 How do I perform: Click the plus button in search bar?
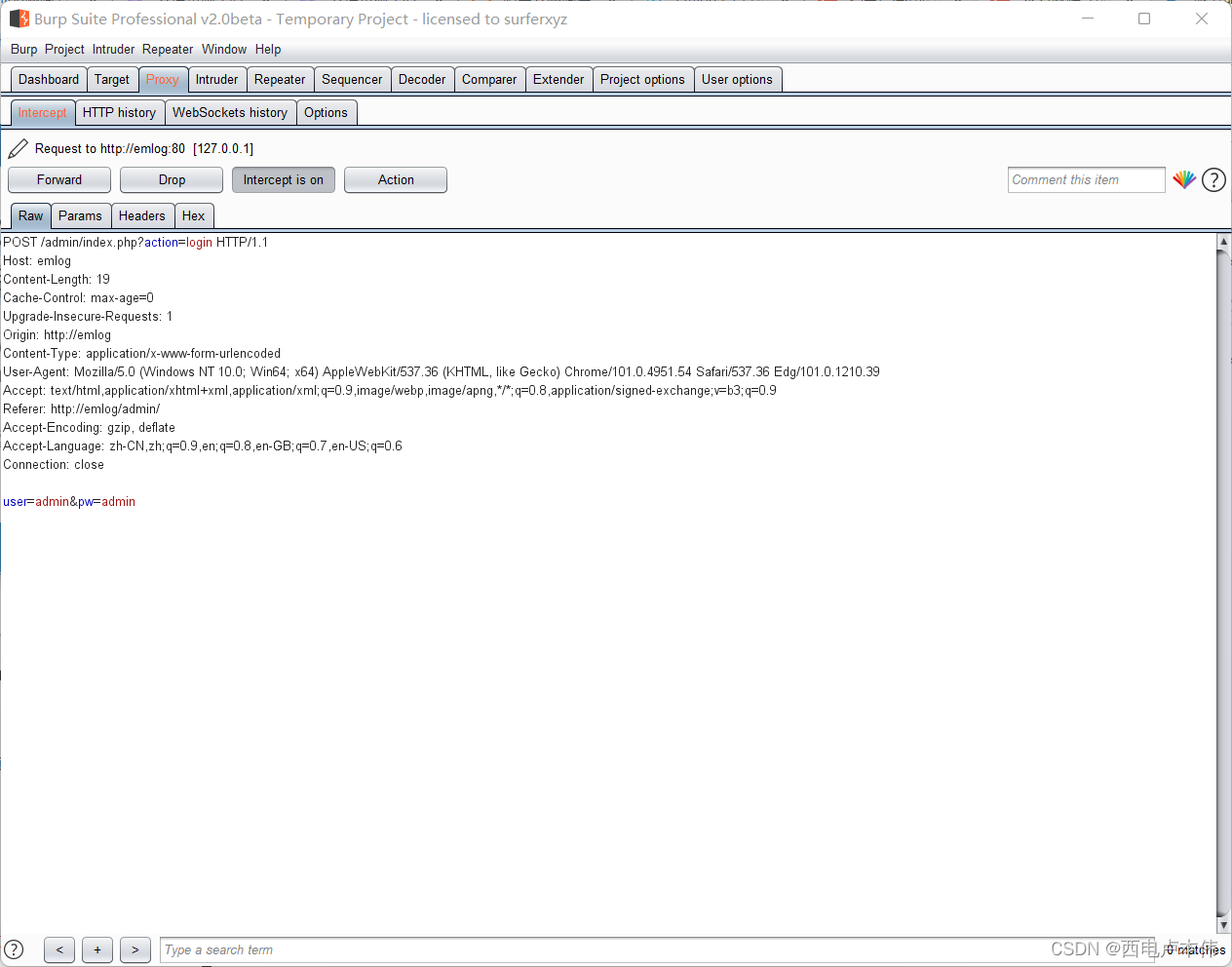[97, 949]
